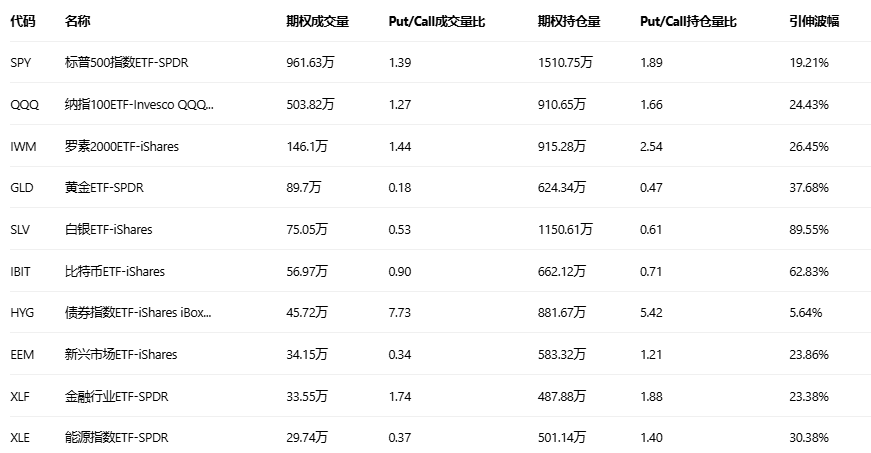Click the 代码 column header
Screen dimensions: 871x453
pyautogui.click(x=22, y=21)
